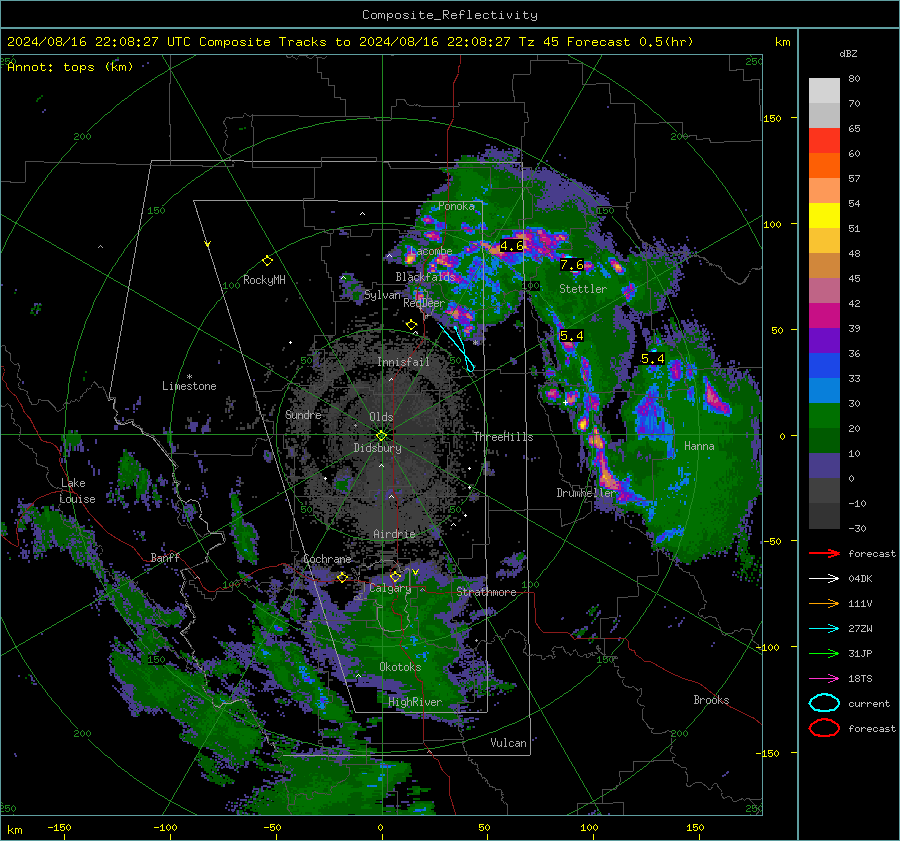Click the Ponoka town label
Image resolution: width=900 pixels, height=841 pixels.
click(456, 206)
